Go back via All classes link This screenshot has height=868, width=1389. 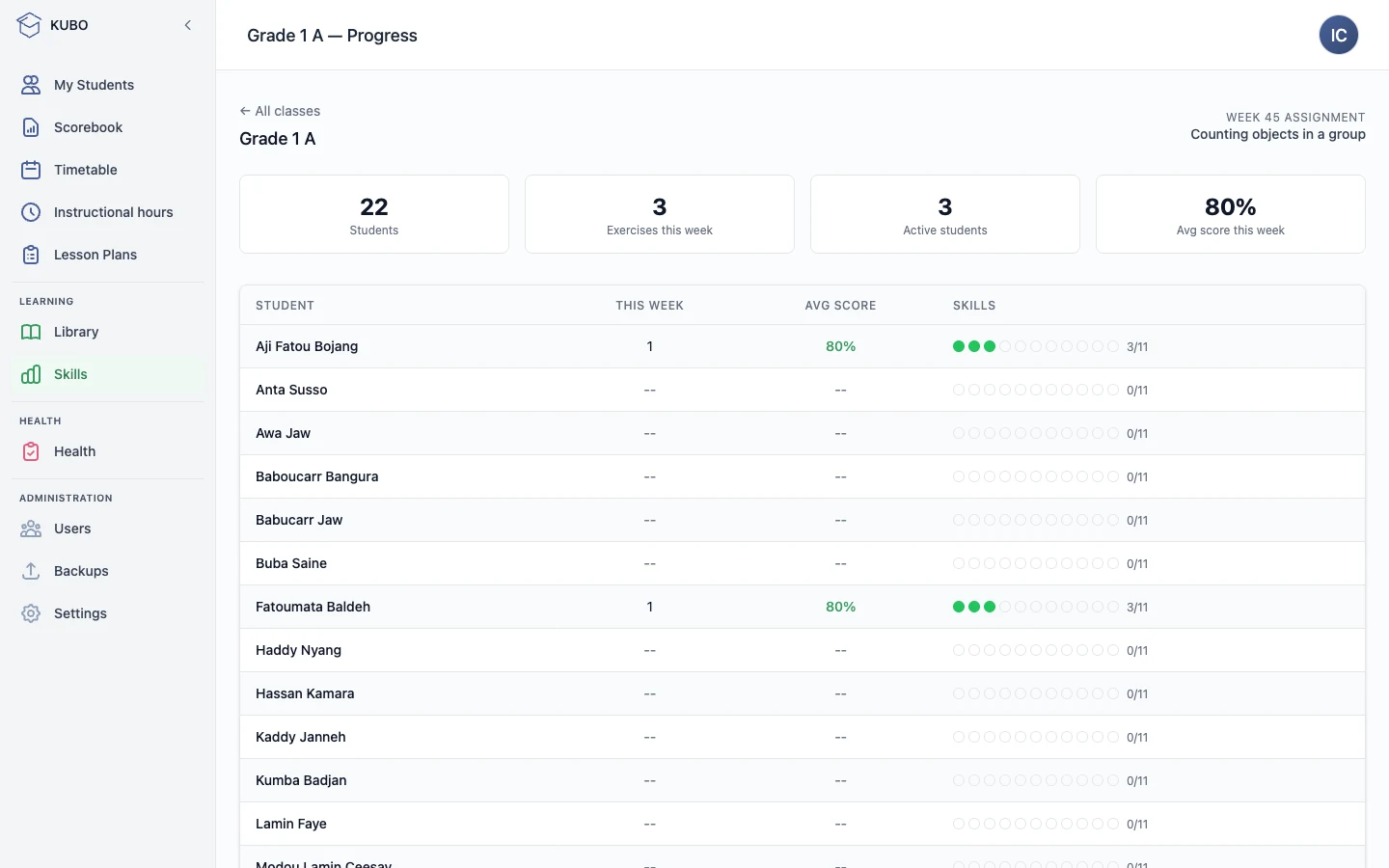point(280,111)
